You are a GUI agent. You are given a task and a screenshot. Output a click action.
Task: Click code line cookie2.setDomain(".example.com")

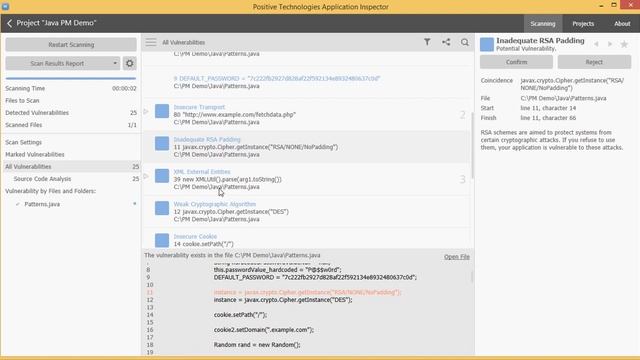pos(264,330)
